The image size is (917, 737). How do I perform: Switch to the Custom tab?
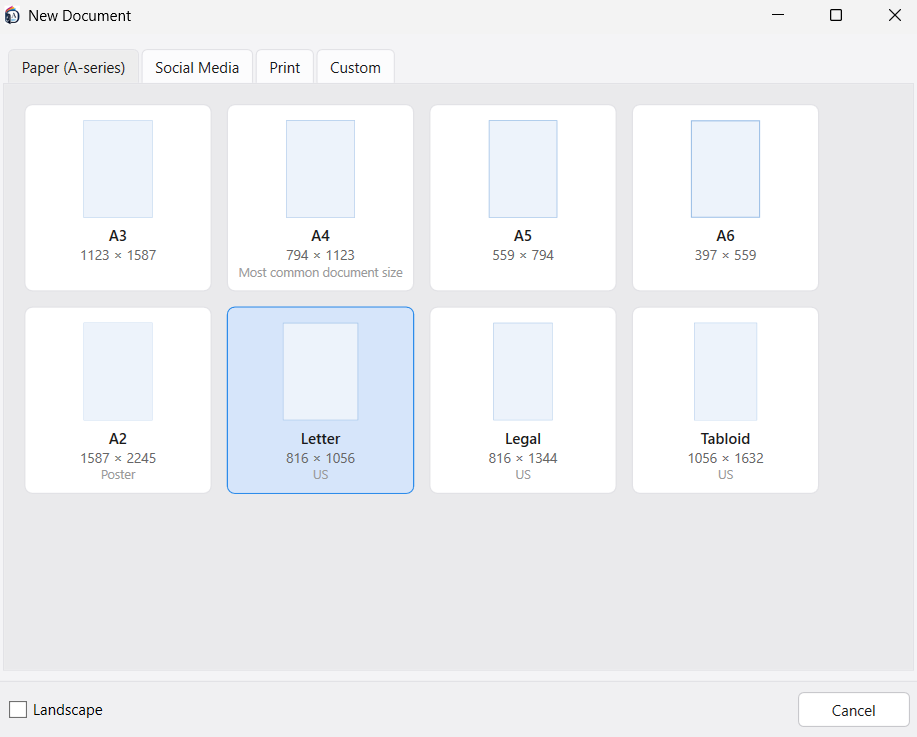(x=356, y=67)
